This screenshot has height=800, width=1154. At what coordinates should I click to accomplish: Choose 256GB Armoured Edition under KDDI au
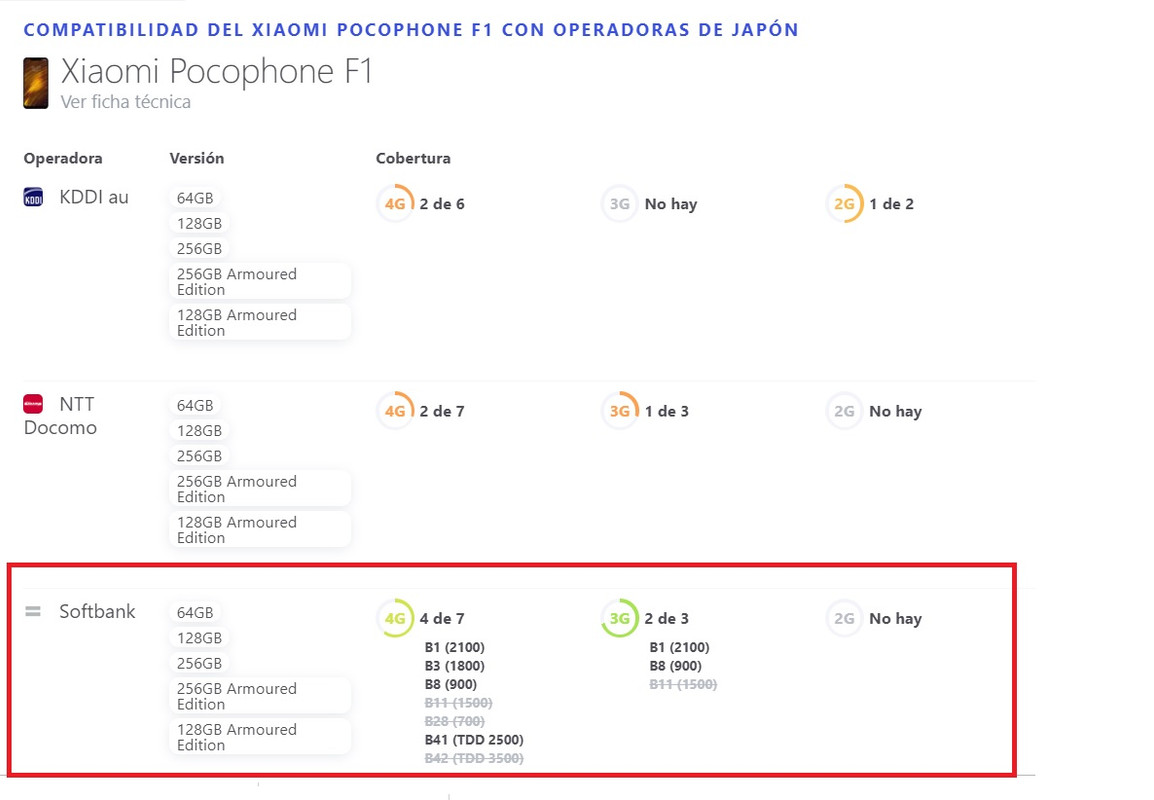click(x=260, y=281)
